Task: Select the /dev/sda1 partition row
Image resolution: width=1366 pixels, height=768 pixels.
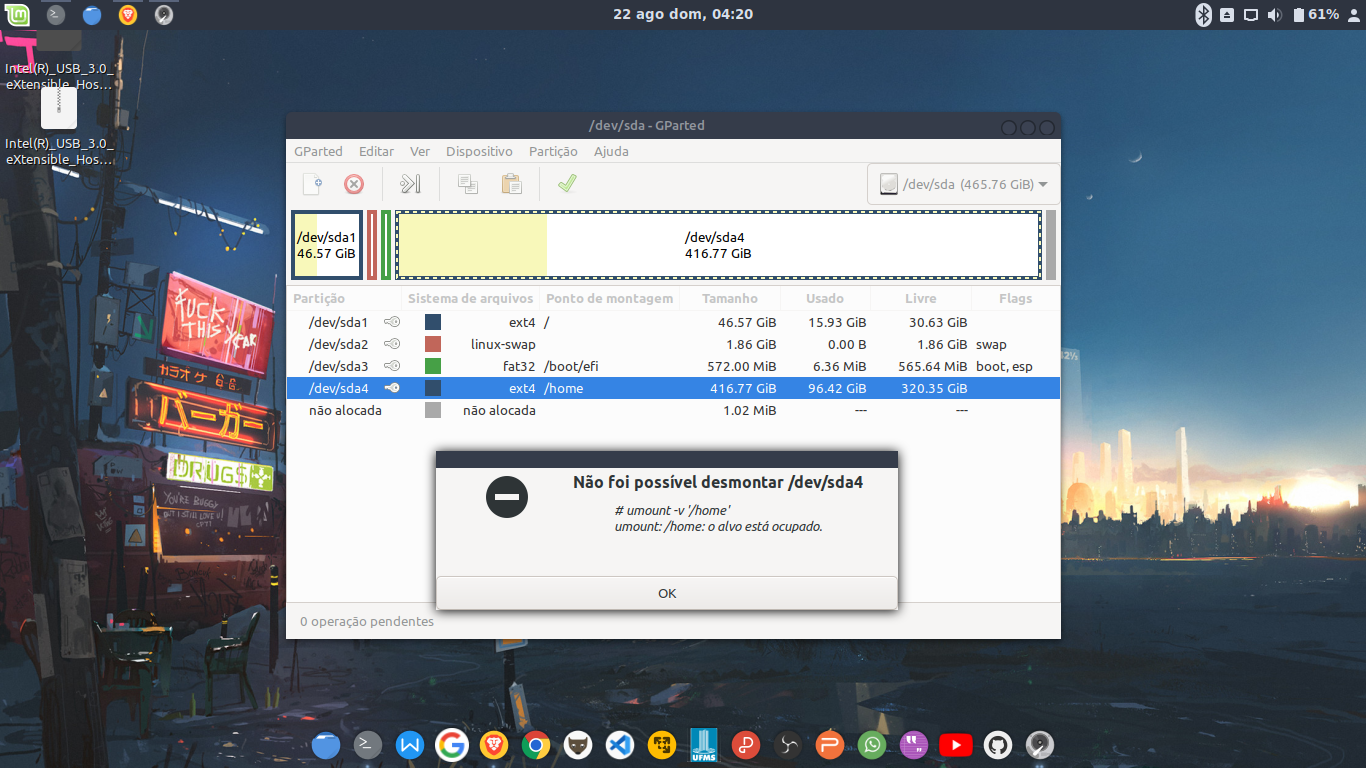Action: 673,322
